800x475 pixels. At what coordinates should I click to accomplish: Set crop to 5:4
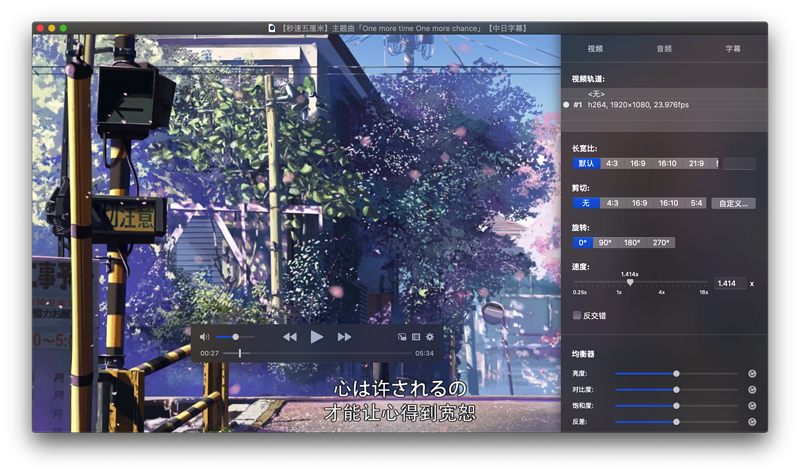pyautogui.click(x=696, y=203)
